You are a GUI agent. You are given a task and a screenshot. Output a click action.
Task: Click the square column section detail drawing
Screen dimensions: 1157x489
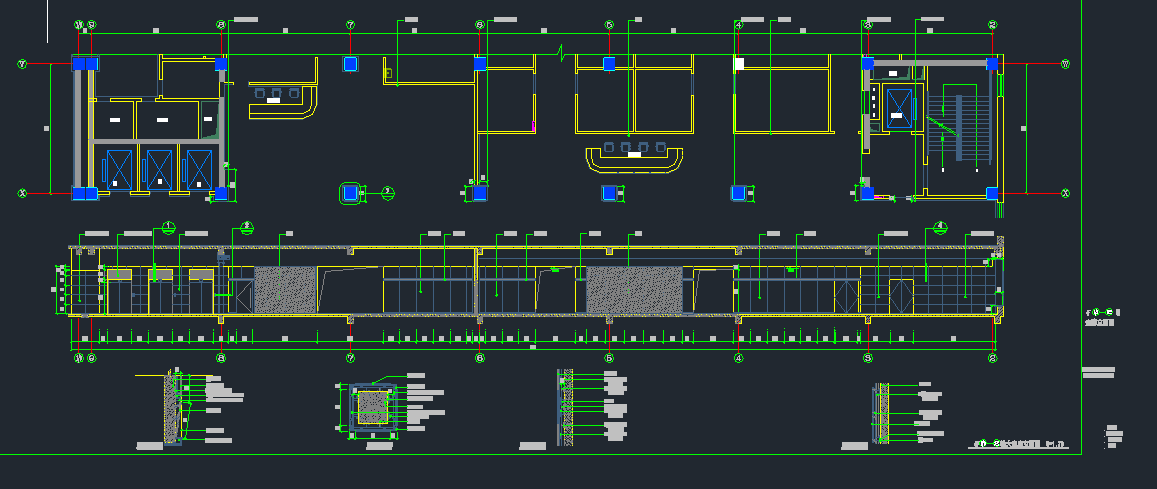click(372, 407)
